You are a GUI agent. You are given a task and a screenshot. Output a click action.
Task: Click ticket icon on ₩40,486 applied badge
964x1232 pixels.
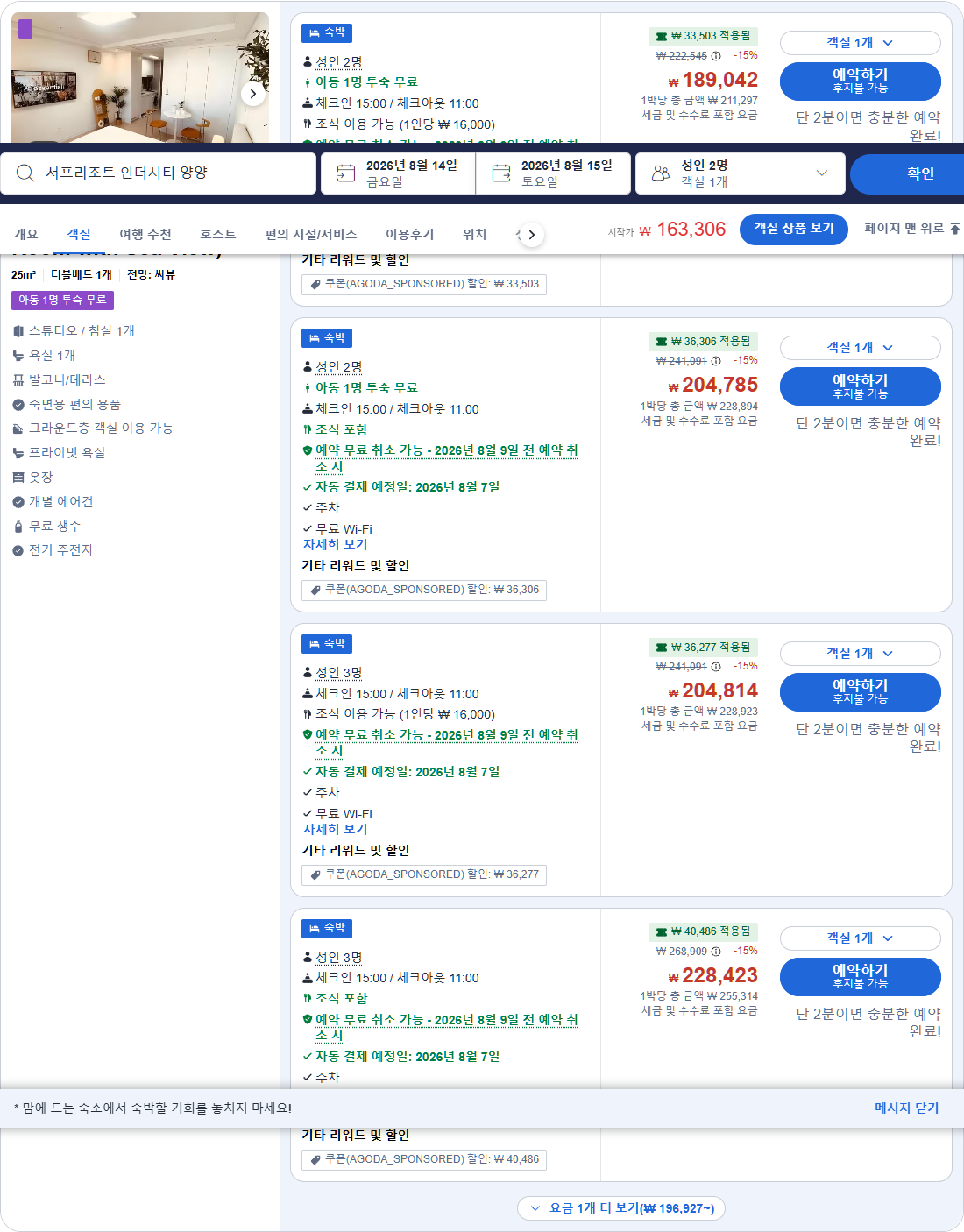tap(662, 931)
